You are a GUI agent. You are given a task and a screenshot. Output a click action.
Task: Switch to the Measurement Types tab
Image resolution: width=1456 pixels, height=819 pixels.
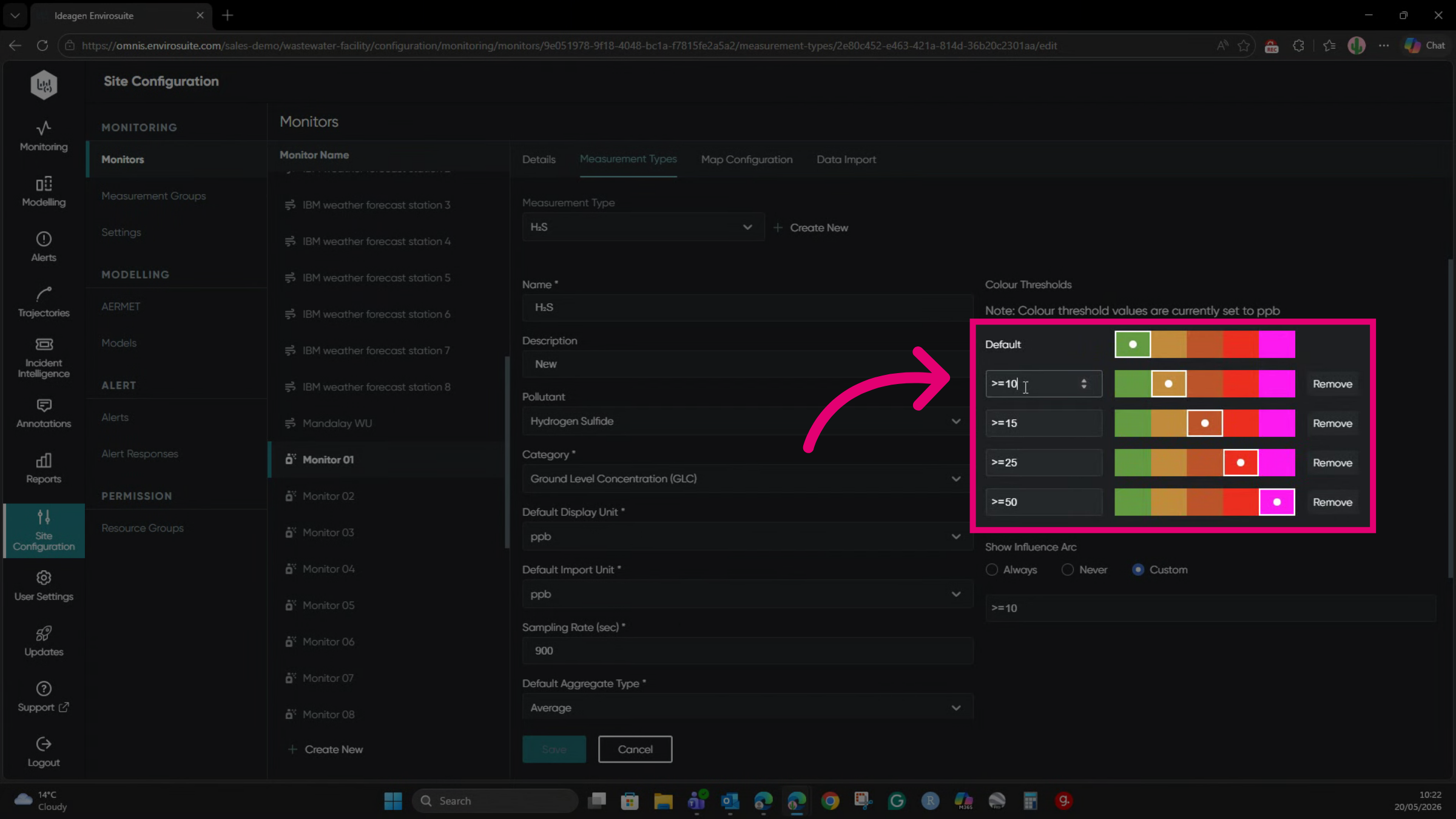(x=628, y=159)
